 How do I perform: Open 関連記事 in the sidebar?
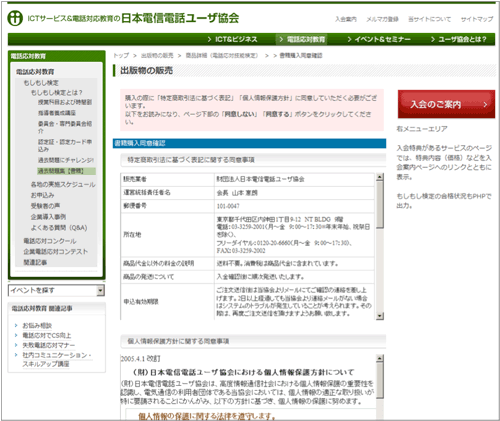[x=35, y=262]
